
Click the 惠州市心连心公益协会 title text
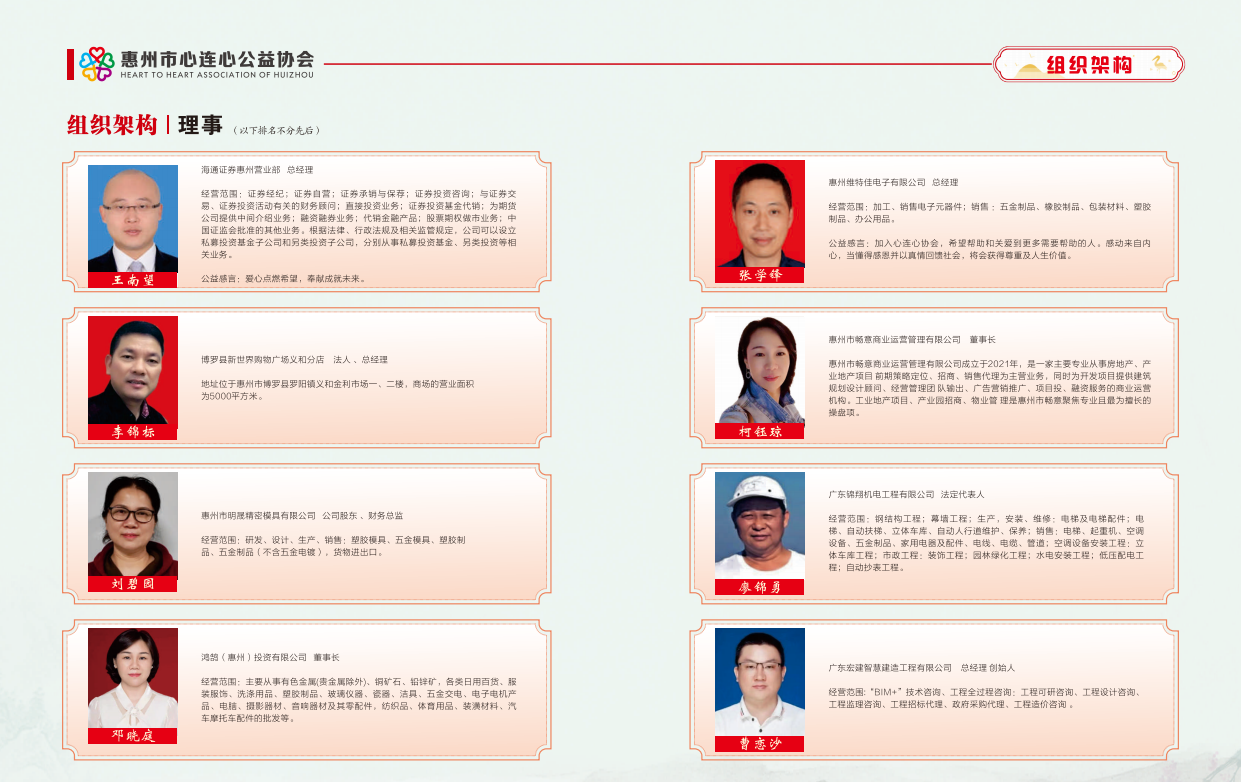click(217, 59)
